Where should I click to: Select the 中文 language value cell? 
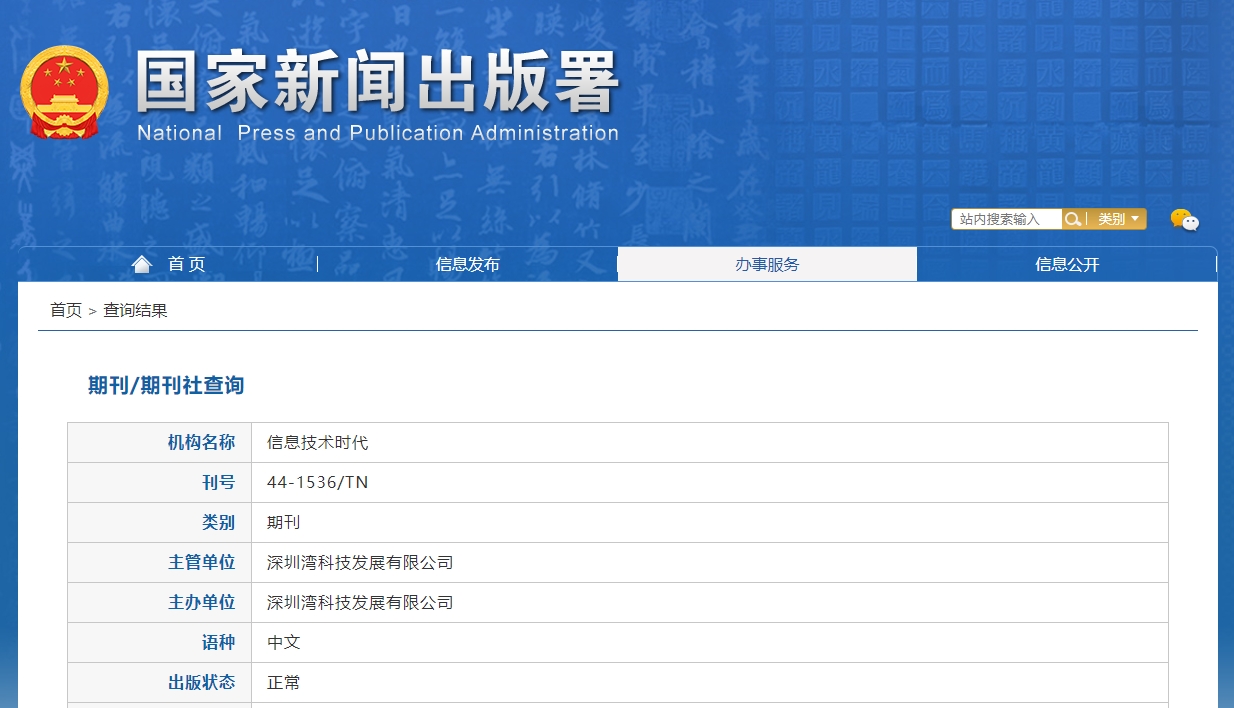coord(284,642)
